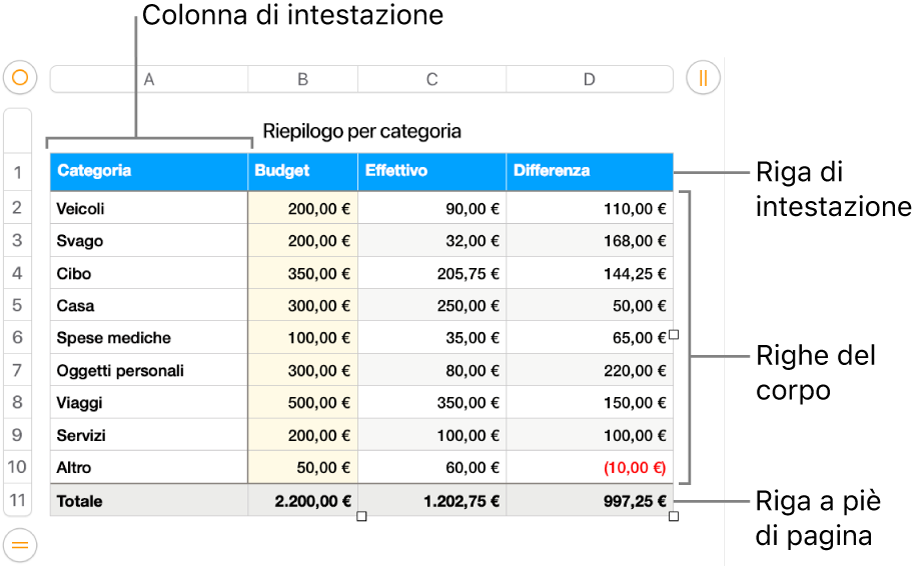Click the 50,00 € budget cell for Altro

303,467
